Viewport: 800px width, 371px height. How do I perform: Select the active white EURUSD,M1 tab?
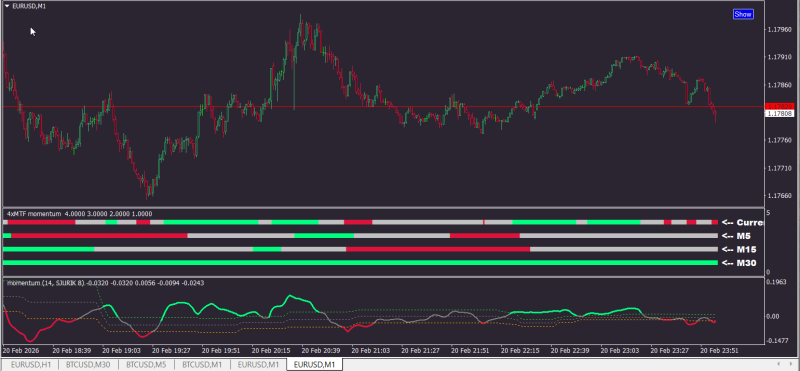(x=314, y=365)
